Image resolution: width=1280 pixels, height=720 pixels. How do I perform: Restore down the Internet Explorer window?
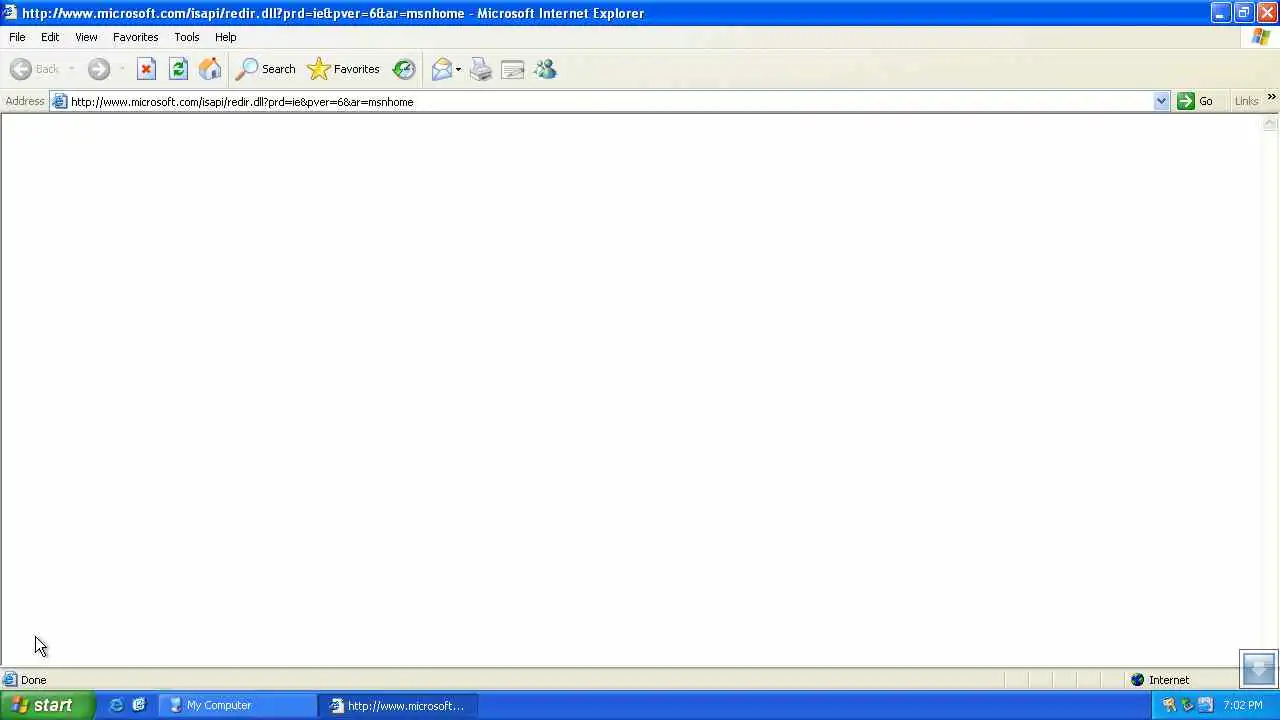click(1243, 13)
